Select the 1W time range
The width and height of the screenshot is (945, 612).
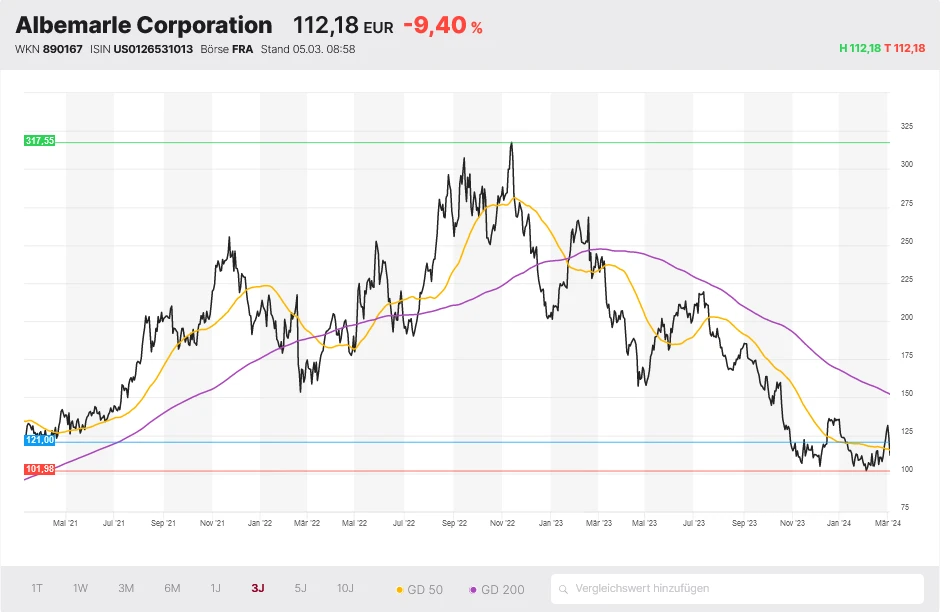click(80, 588)
